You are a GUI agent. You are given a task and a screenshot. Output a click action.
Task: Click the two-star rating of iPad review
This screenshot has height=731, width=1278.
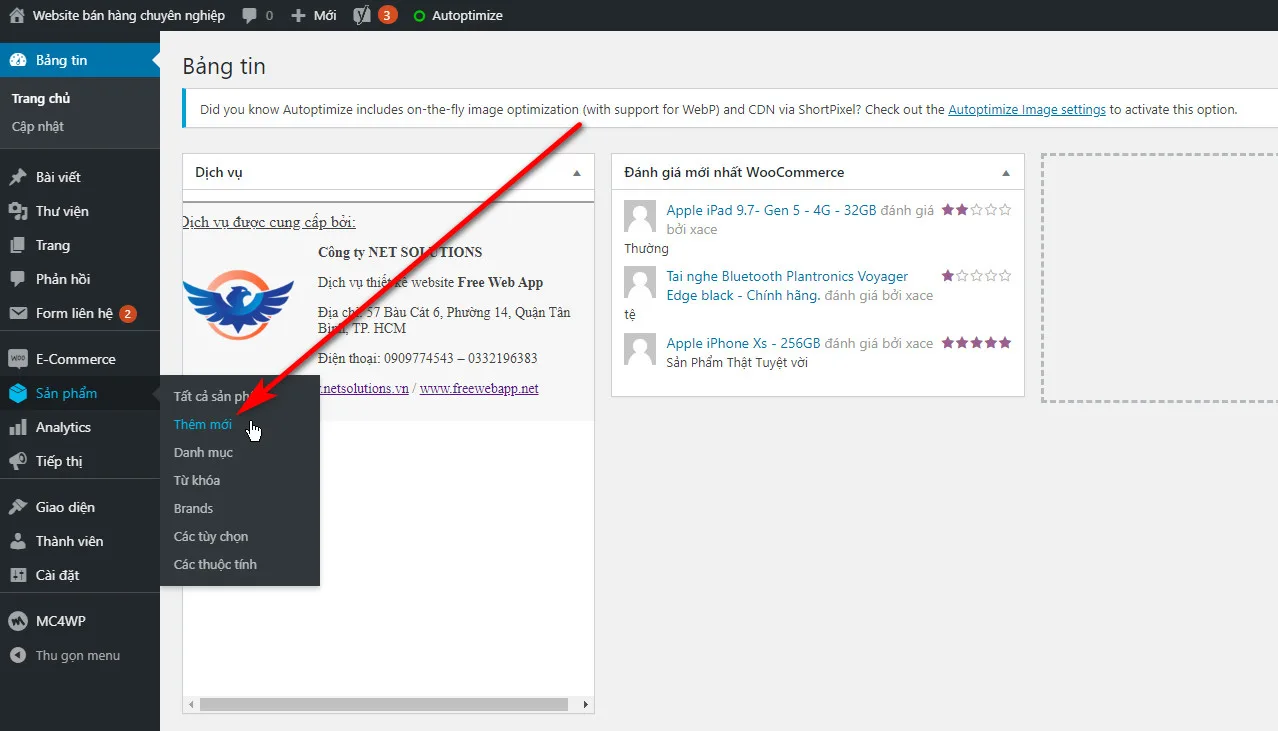pos(976,210)
